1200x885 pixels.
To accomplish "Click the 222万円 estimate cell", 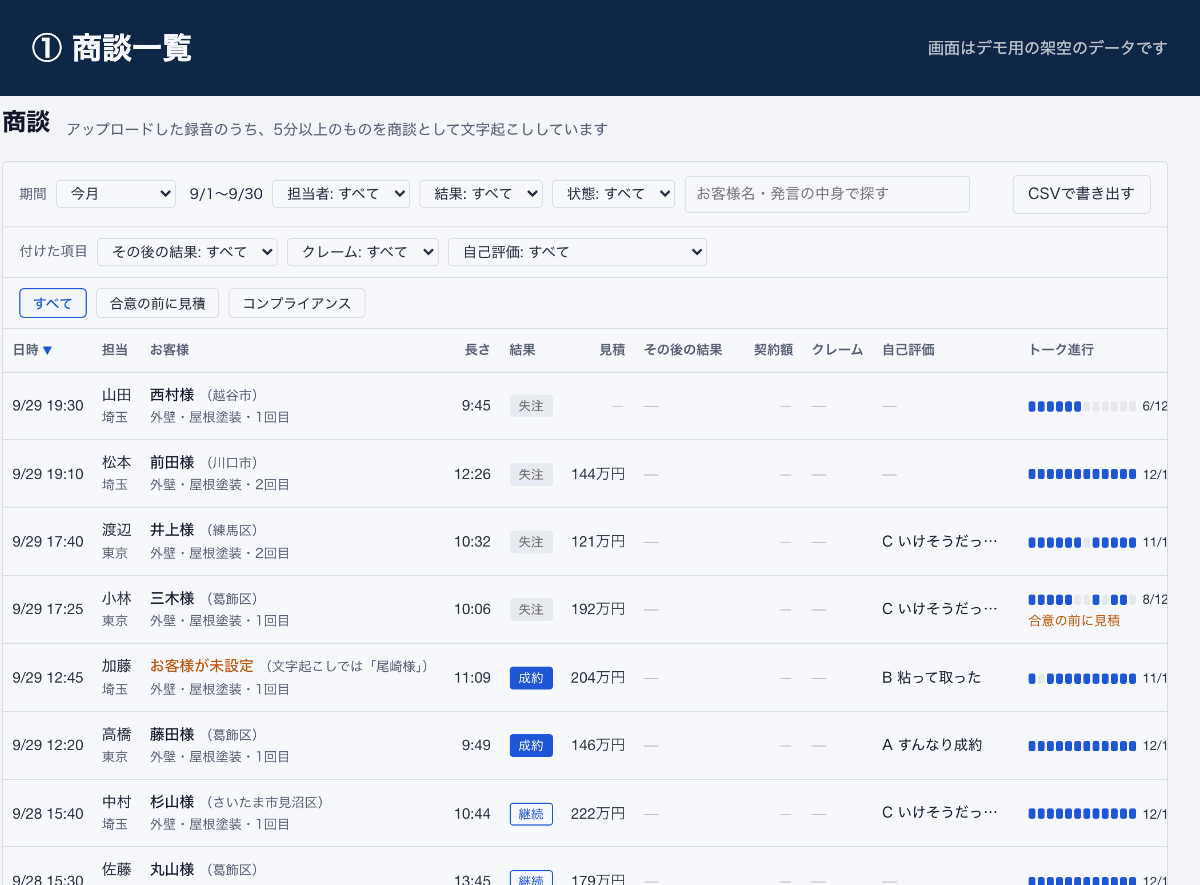I will tap(598, 814).
